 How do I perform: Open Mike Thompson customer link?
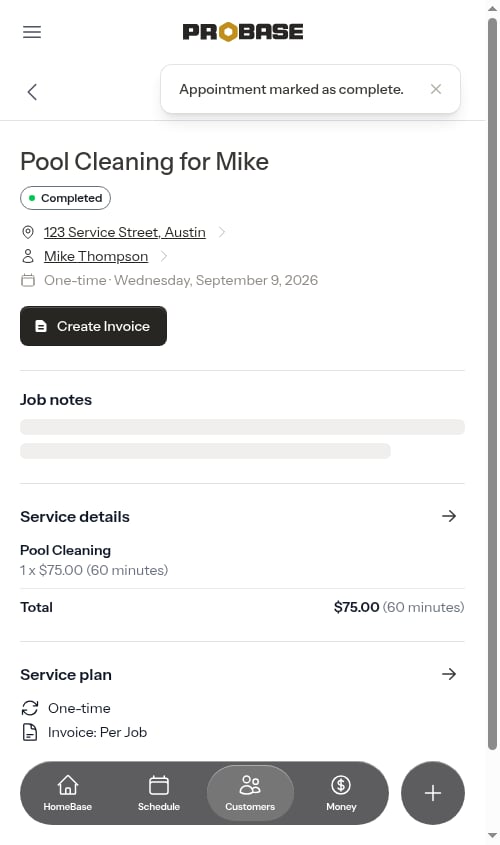tap(96, 256)
